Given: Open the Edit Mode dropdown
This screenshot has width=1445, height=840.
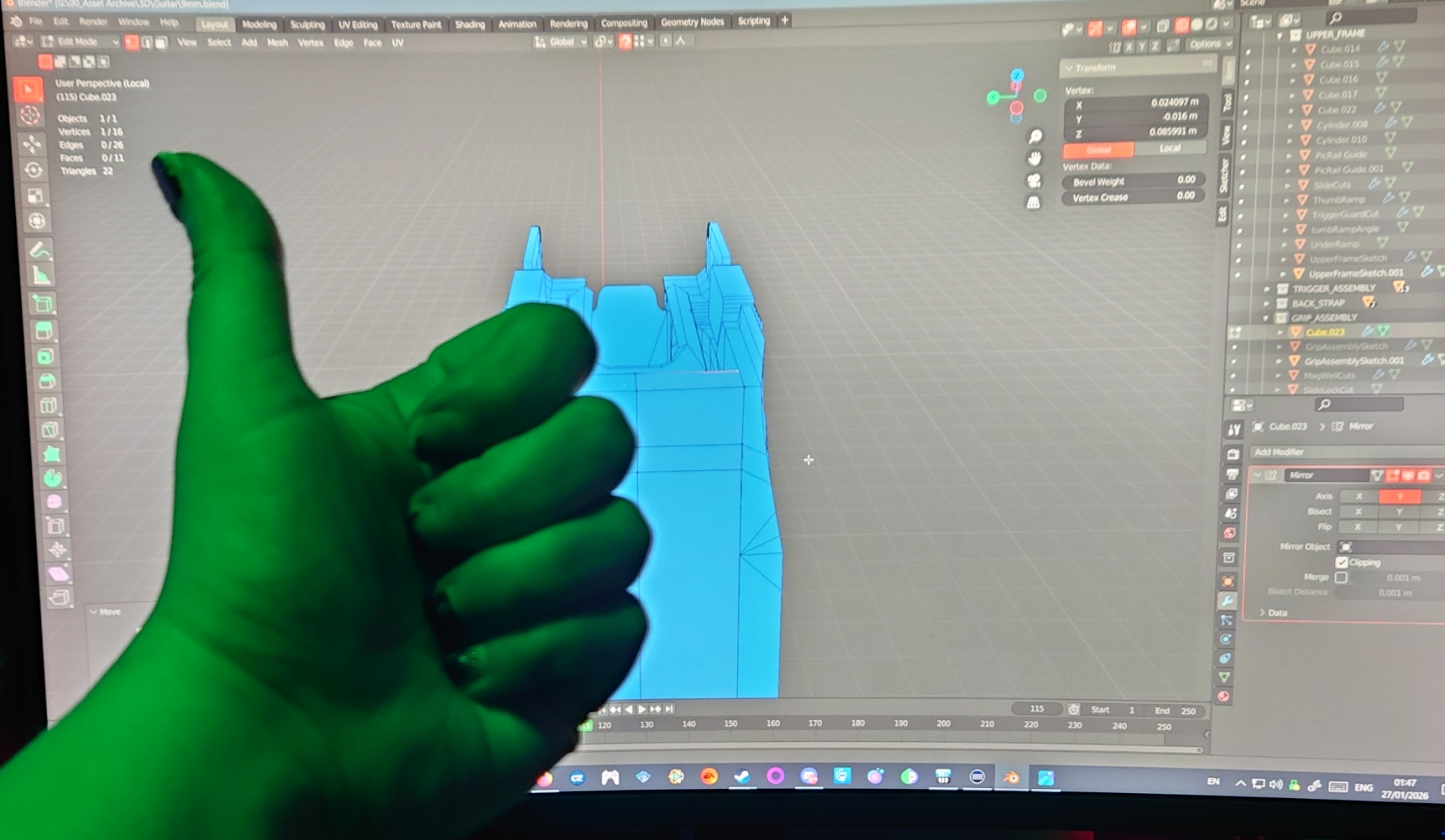Looking at the screenshot, I should 79,42.
